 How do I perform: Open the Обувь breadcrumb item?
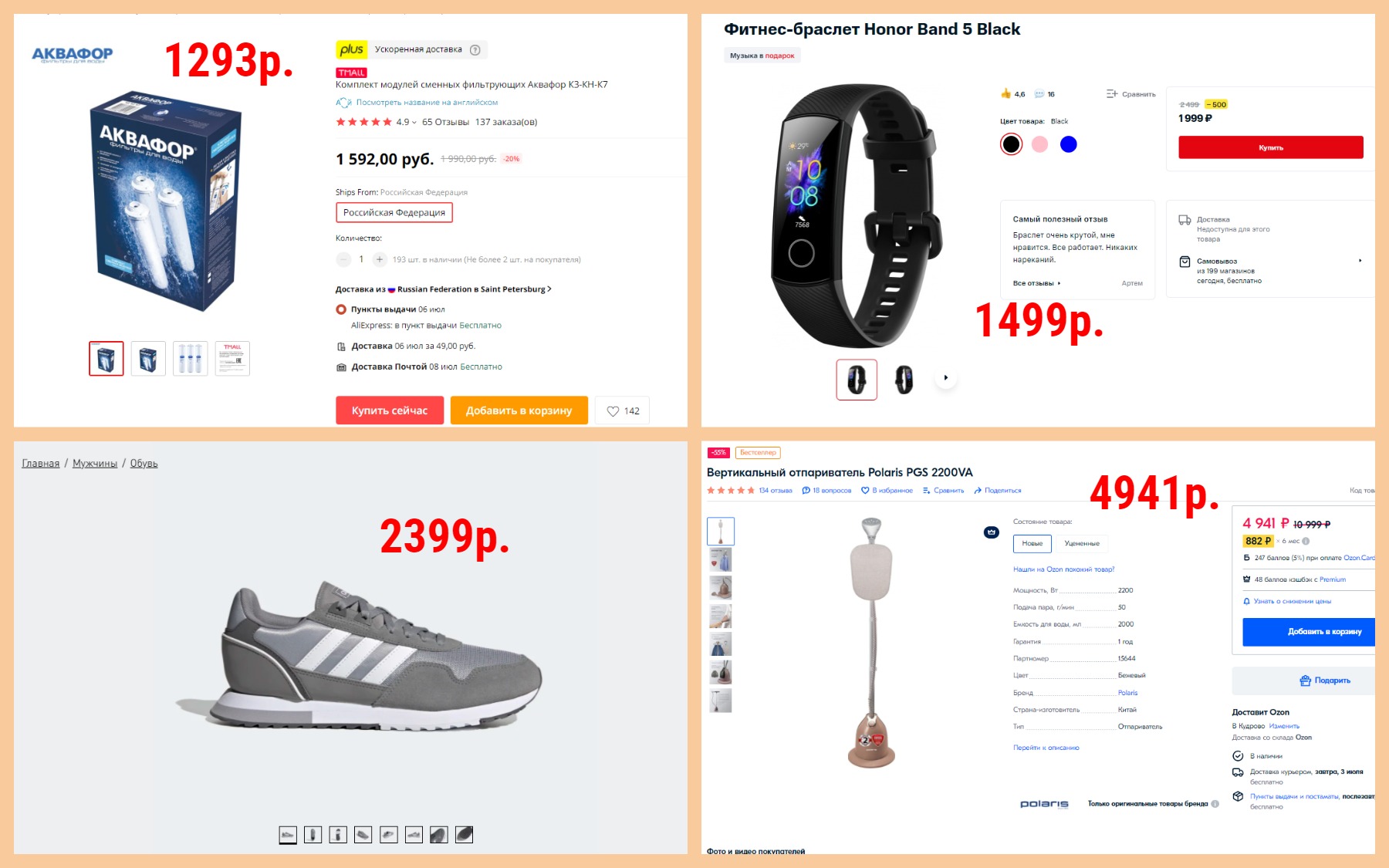[144, 464]
